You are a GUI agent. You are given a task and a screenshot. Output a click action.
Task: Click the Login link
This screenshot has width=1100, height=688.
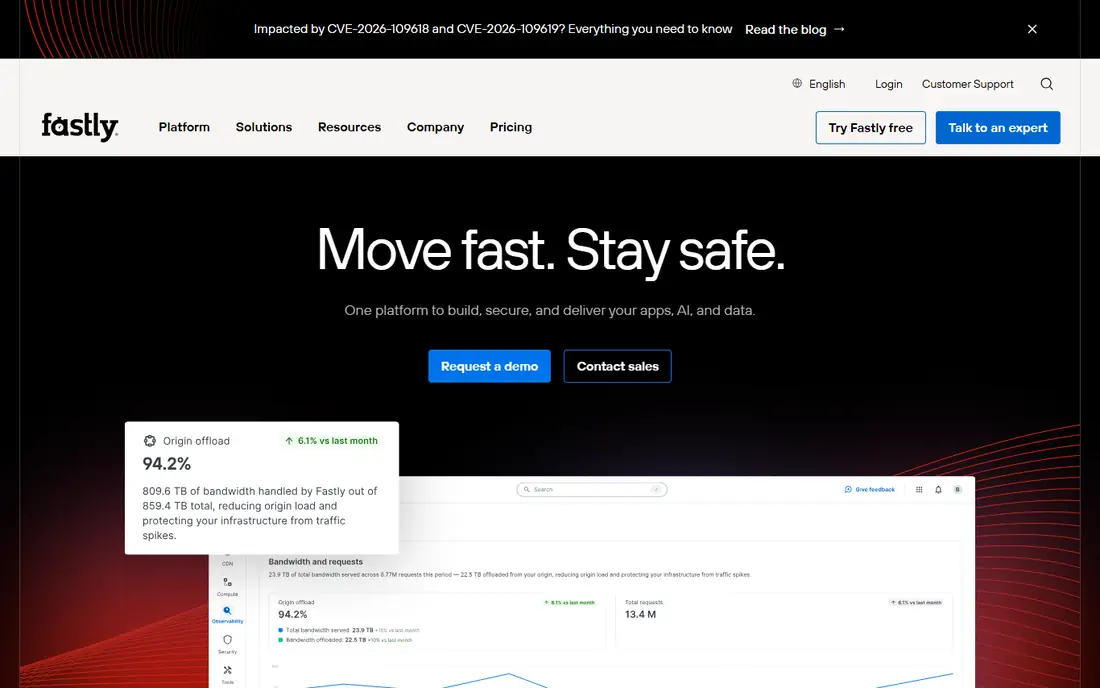coord(888,84)
